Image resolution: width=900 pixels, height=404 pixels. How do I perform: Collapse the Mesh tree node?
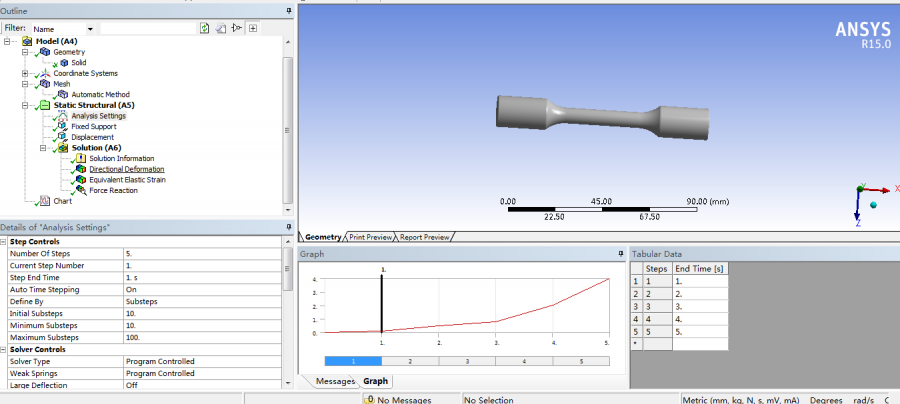point(25,84)
